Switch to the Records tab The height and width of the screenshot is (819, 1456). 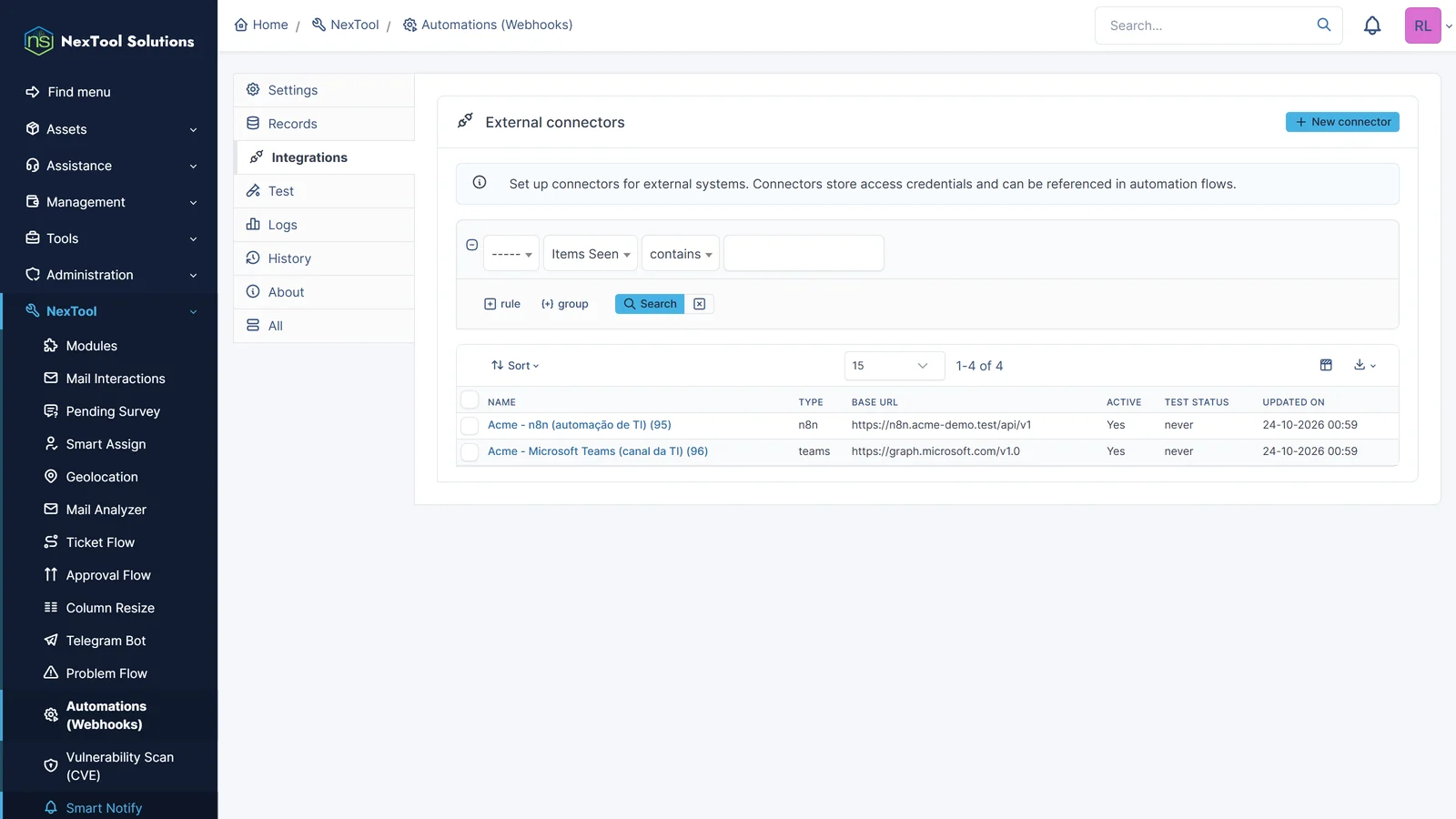325,124
